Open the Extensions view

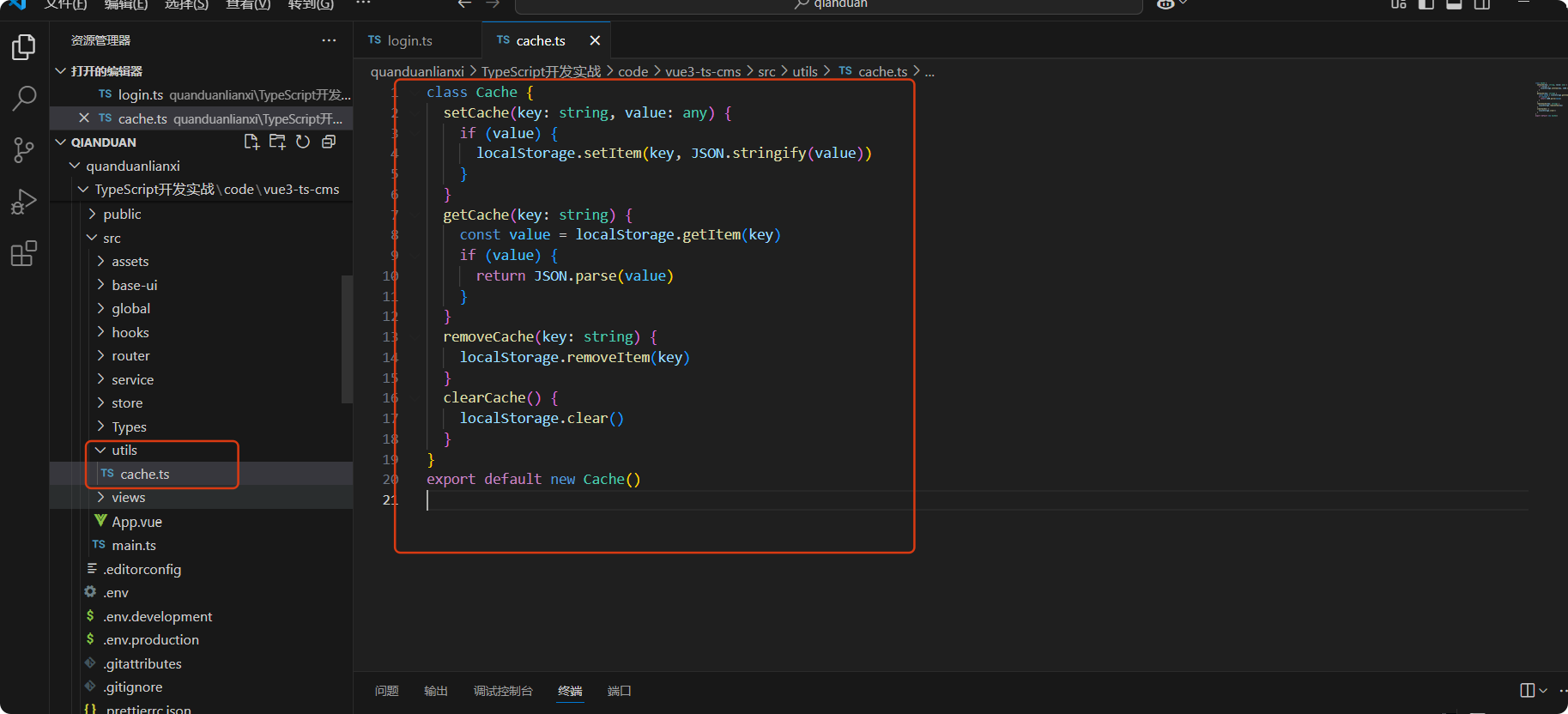(x=24, y=254)
